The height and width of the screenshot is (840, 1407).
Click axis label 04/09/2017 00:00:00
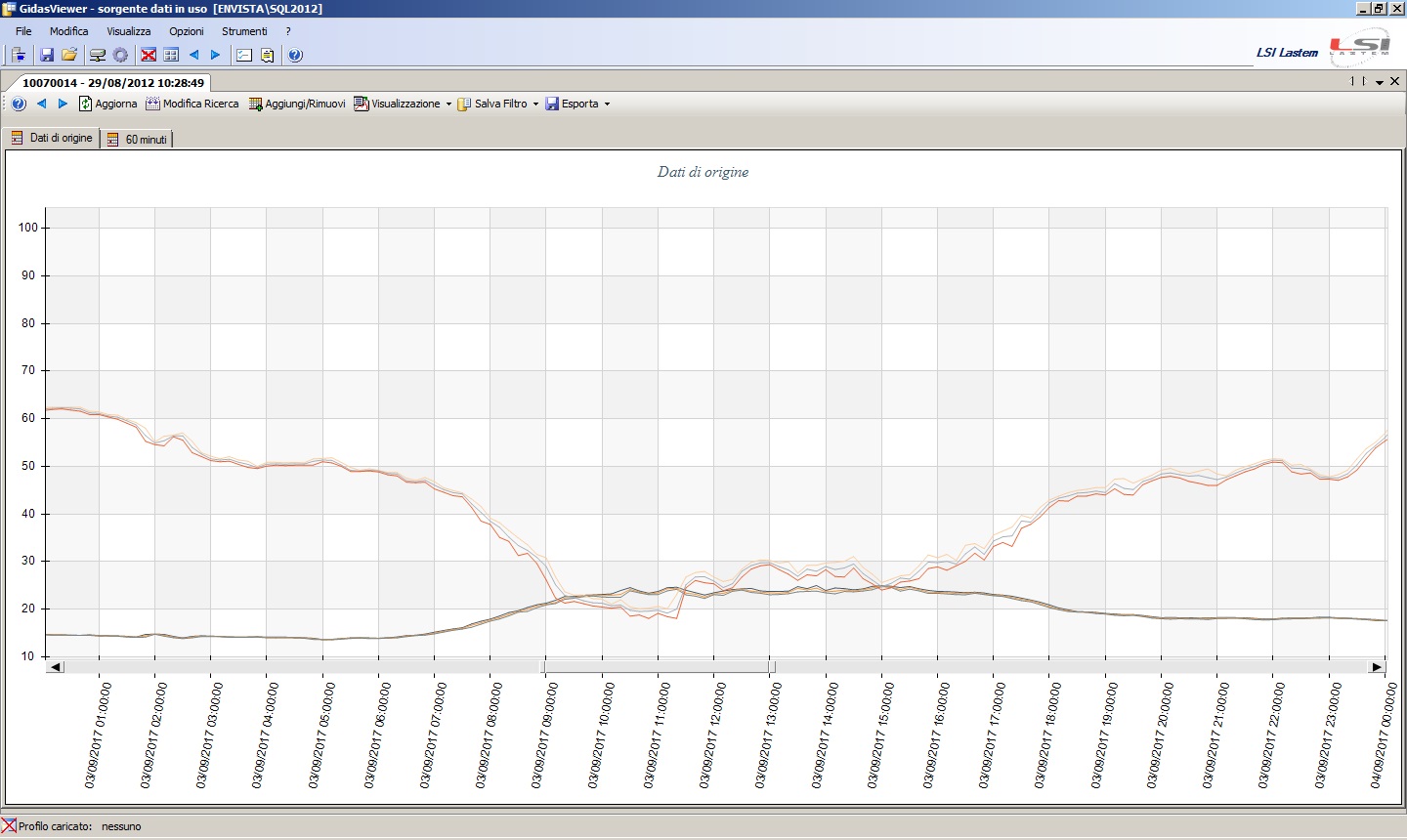[1383, 735]
